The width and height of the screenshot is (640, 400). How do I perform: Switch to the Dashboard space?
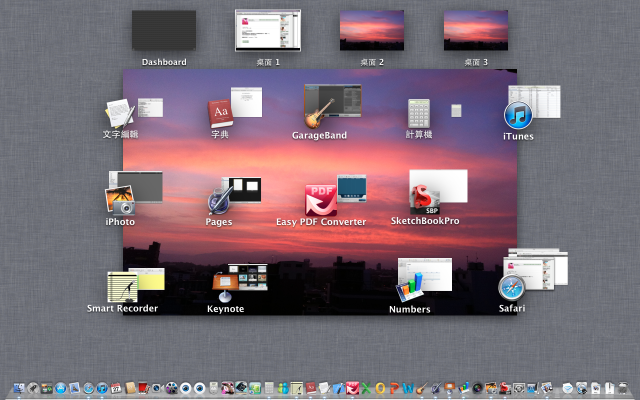[164, 31]
